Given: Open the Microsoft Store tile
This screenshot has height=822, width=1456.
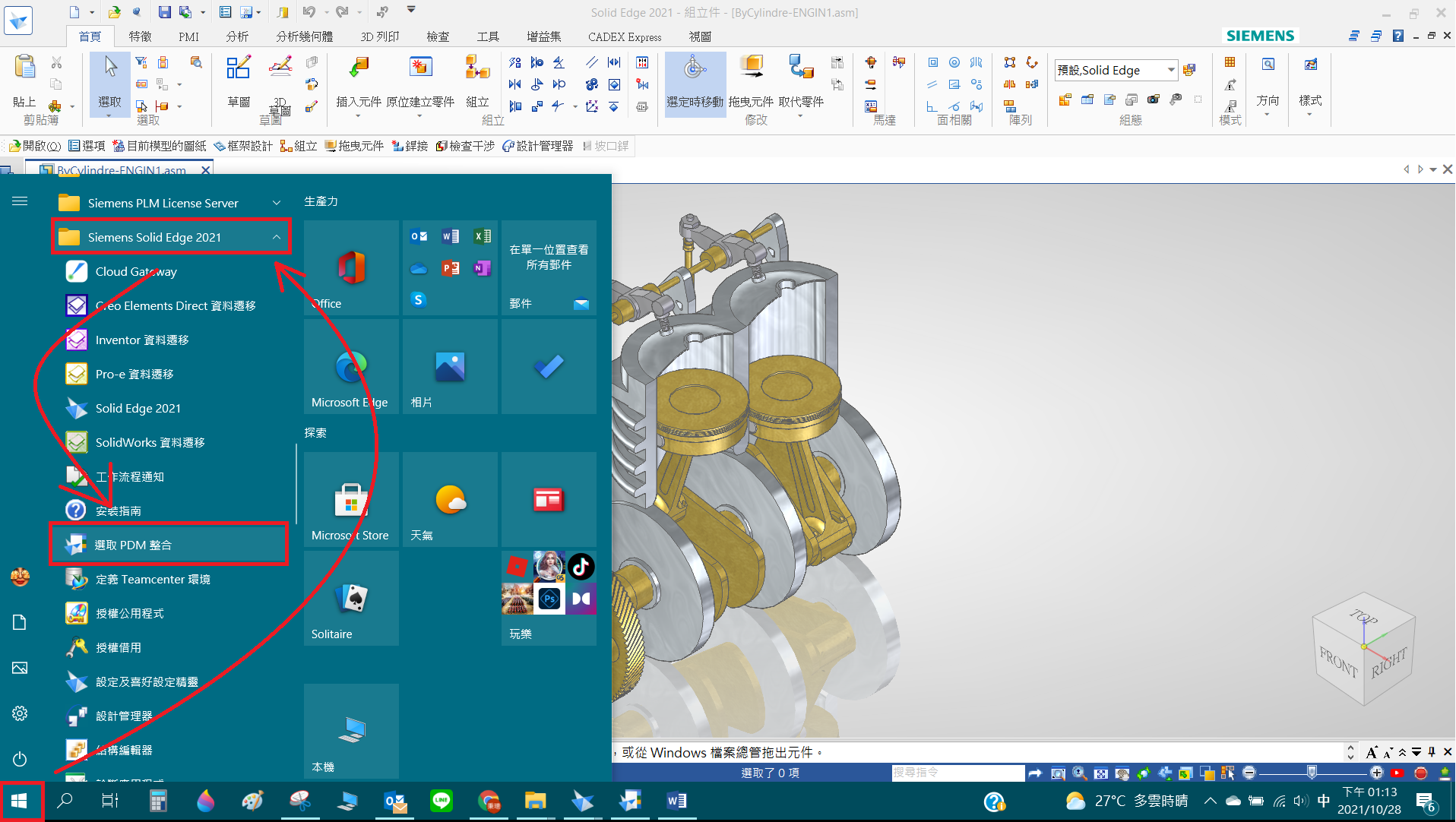Looking at the screenshot, I should (351, 499).
